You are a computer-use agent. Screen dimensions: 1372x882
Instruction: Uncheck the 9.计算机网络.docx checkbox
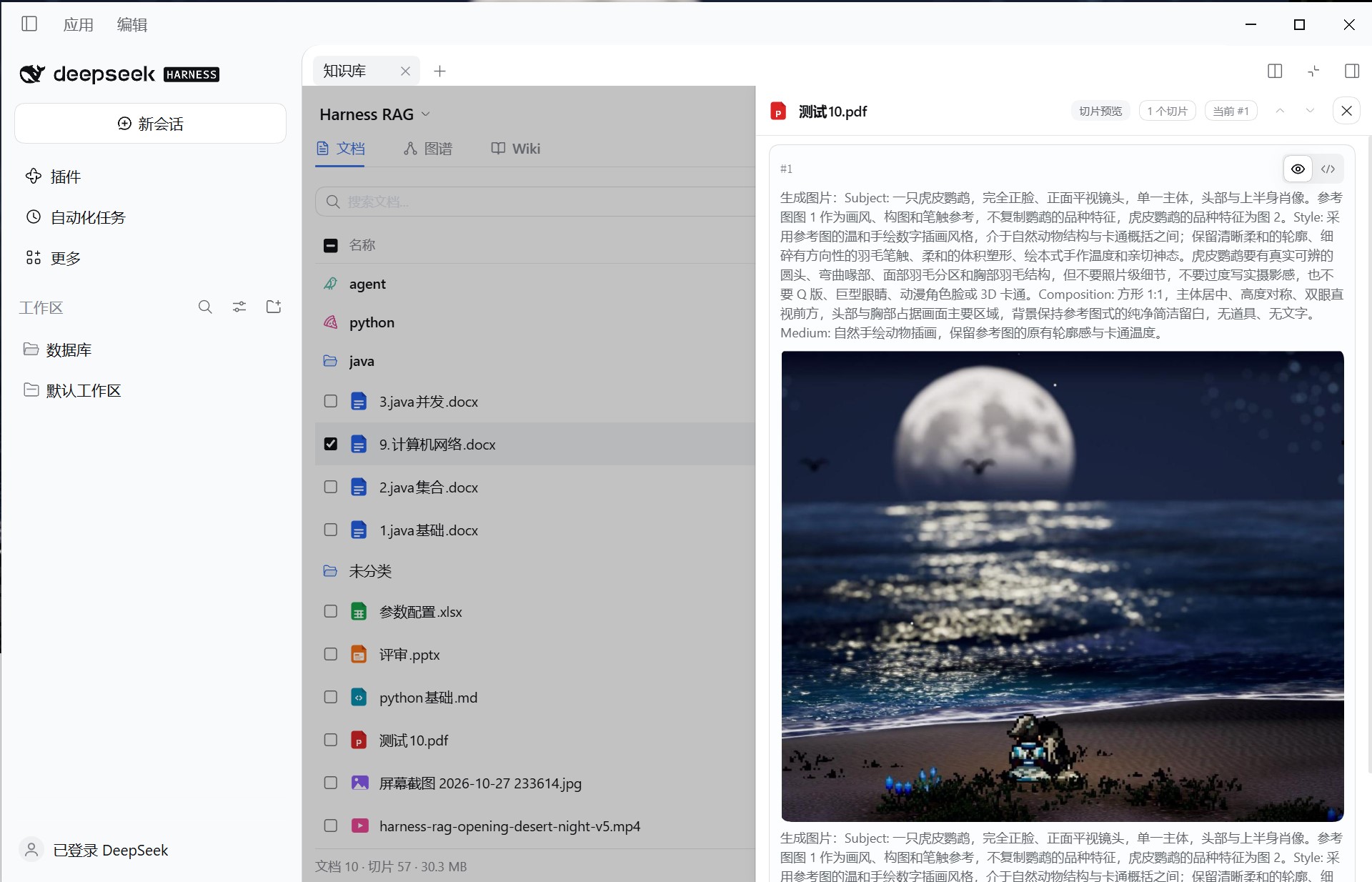pyautogui.click(x=330, y=444)
